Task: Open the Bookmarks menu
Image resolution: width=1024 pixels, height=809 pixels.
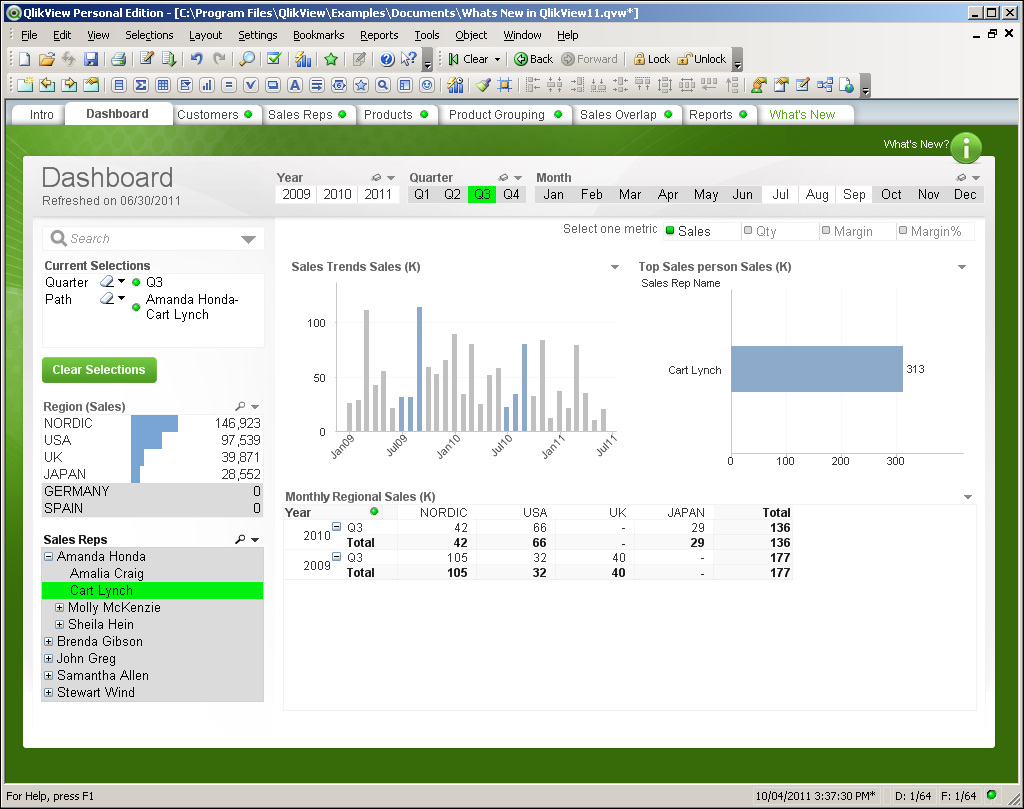Action: pyautogui.click(x=318, y=35)
